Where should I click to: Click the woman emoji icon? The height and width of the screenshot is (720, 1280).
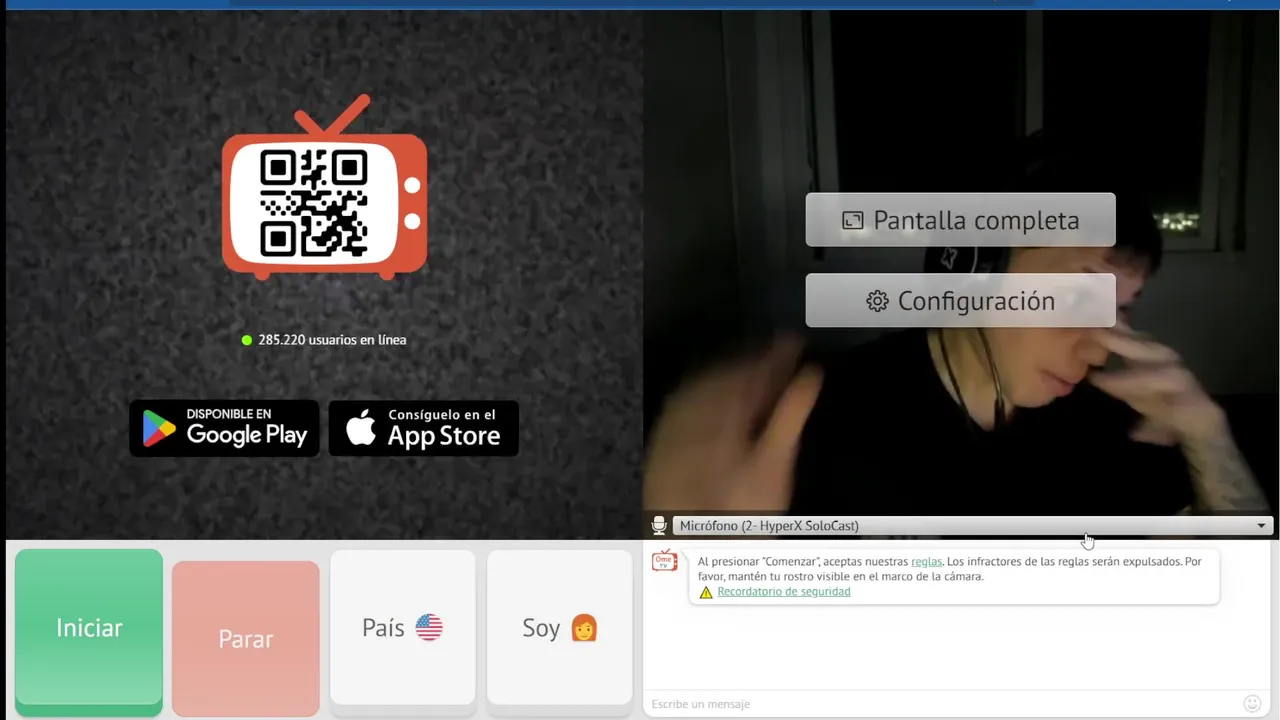(584, 628)
